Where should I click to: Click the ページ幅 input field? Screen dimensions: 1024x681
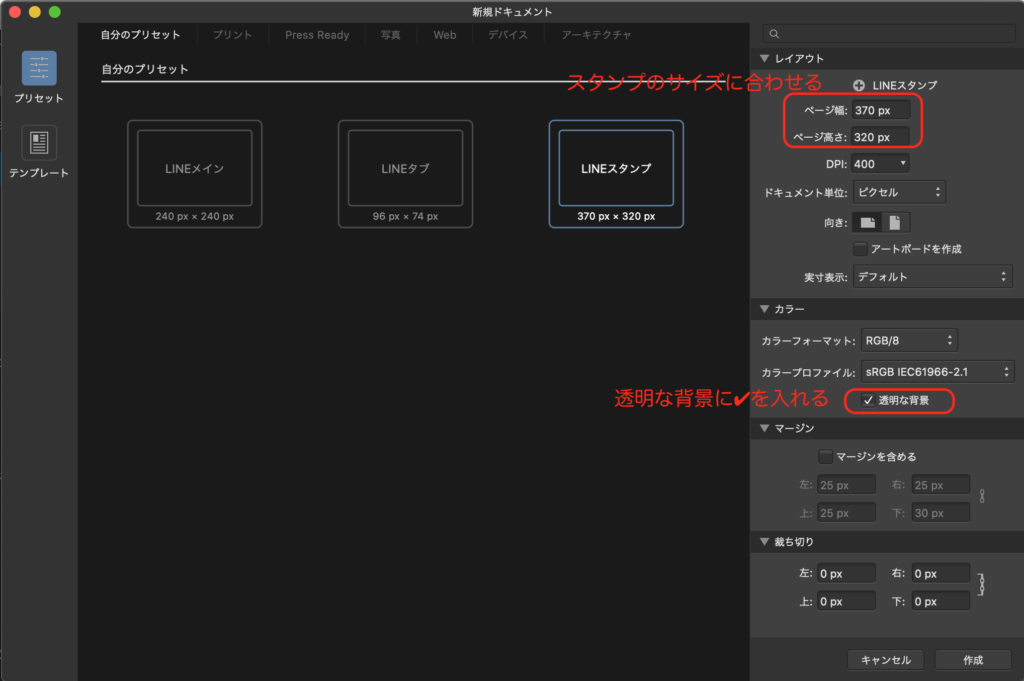point(880,110)
